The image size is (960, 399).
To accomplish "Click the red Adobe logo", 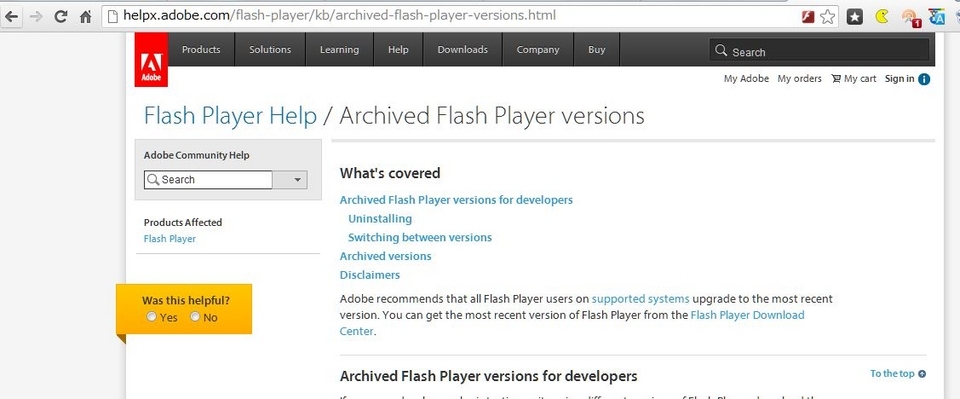I will point(151,59).
